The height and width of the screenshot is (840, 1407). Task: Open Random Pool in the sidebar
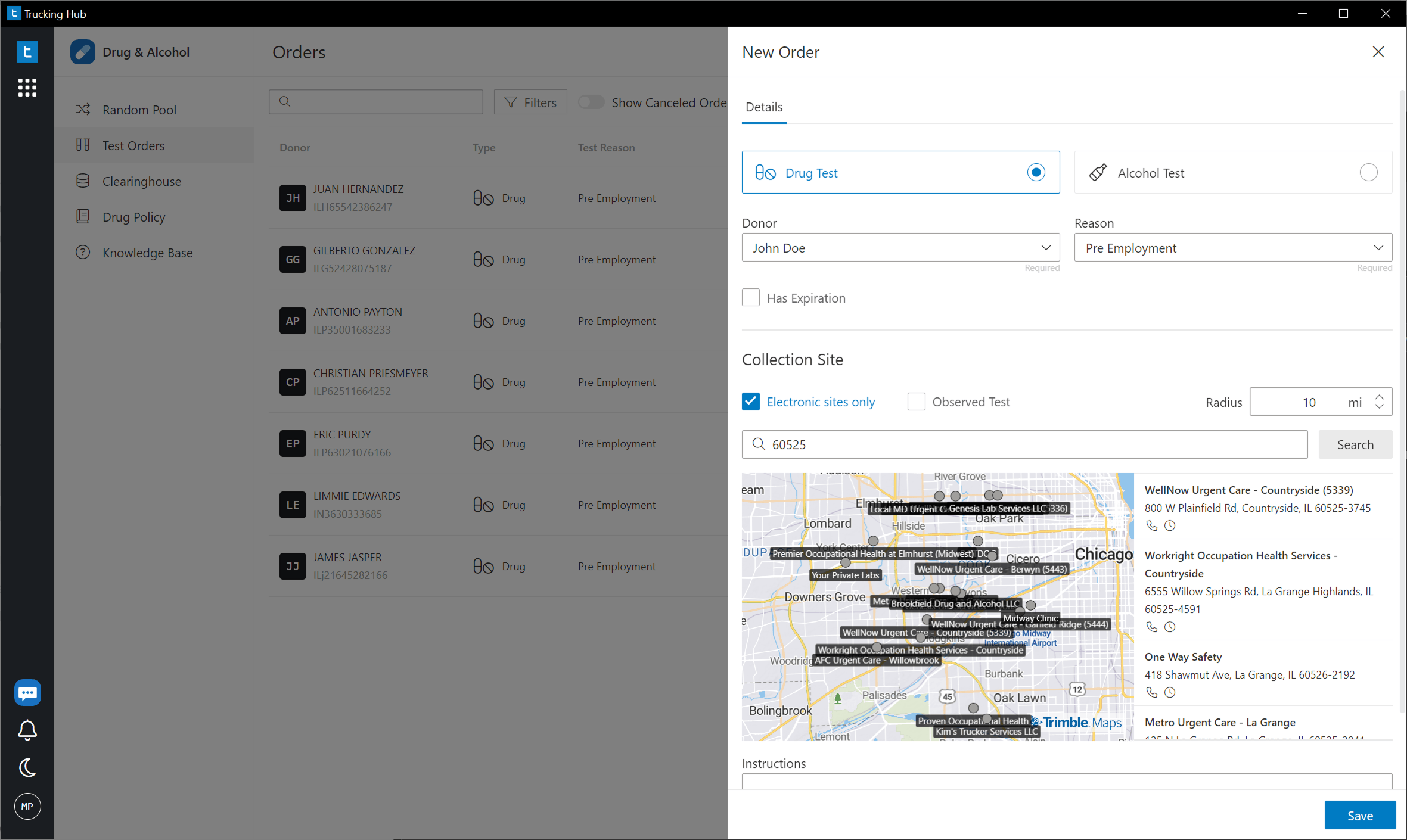pos(154,110)
